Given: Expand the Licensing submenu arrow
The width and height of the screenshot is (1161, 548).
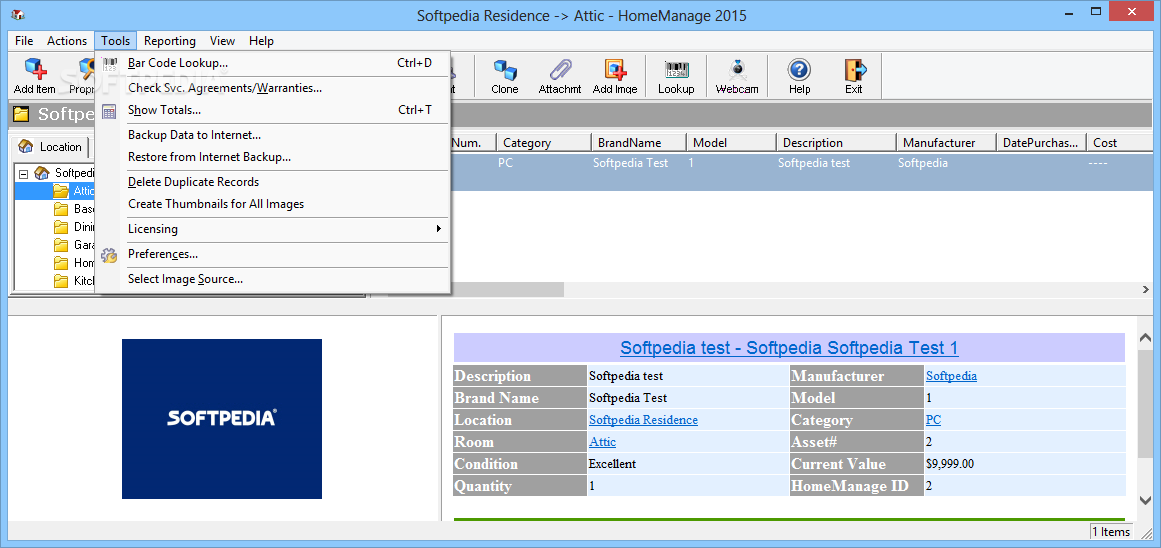Looking at the screenshot, I should coord(439,229).
